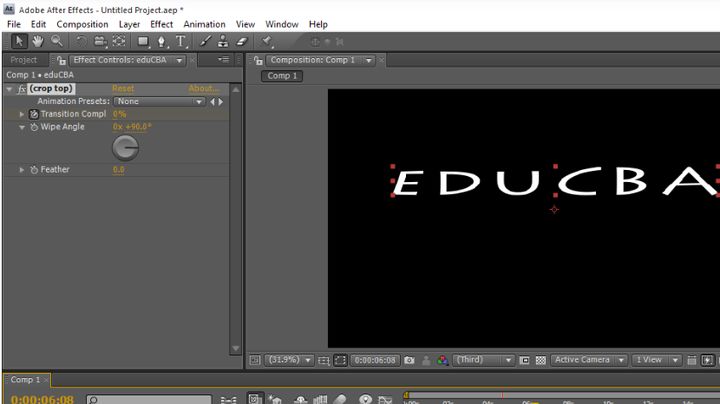Click the Comp 1 breadcrumb button in viewer
Screen dimensions: 720x404
[x=282, y=76]
